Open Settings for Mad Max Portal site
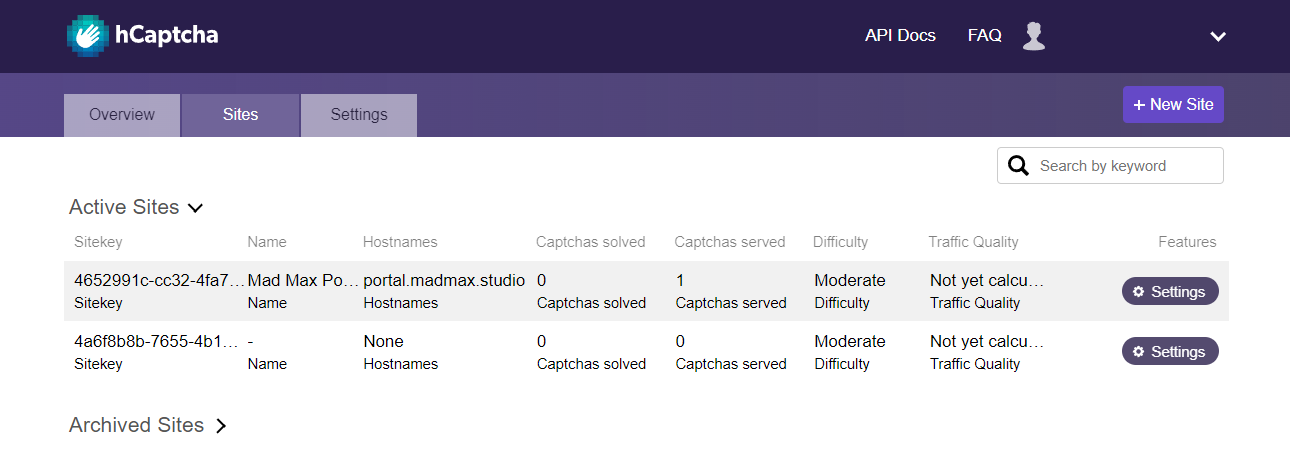This screenshot has height=466, width=1290. 1170,291
